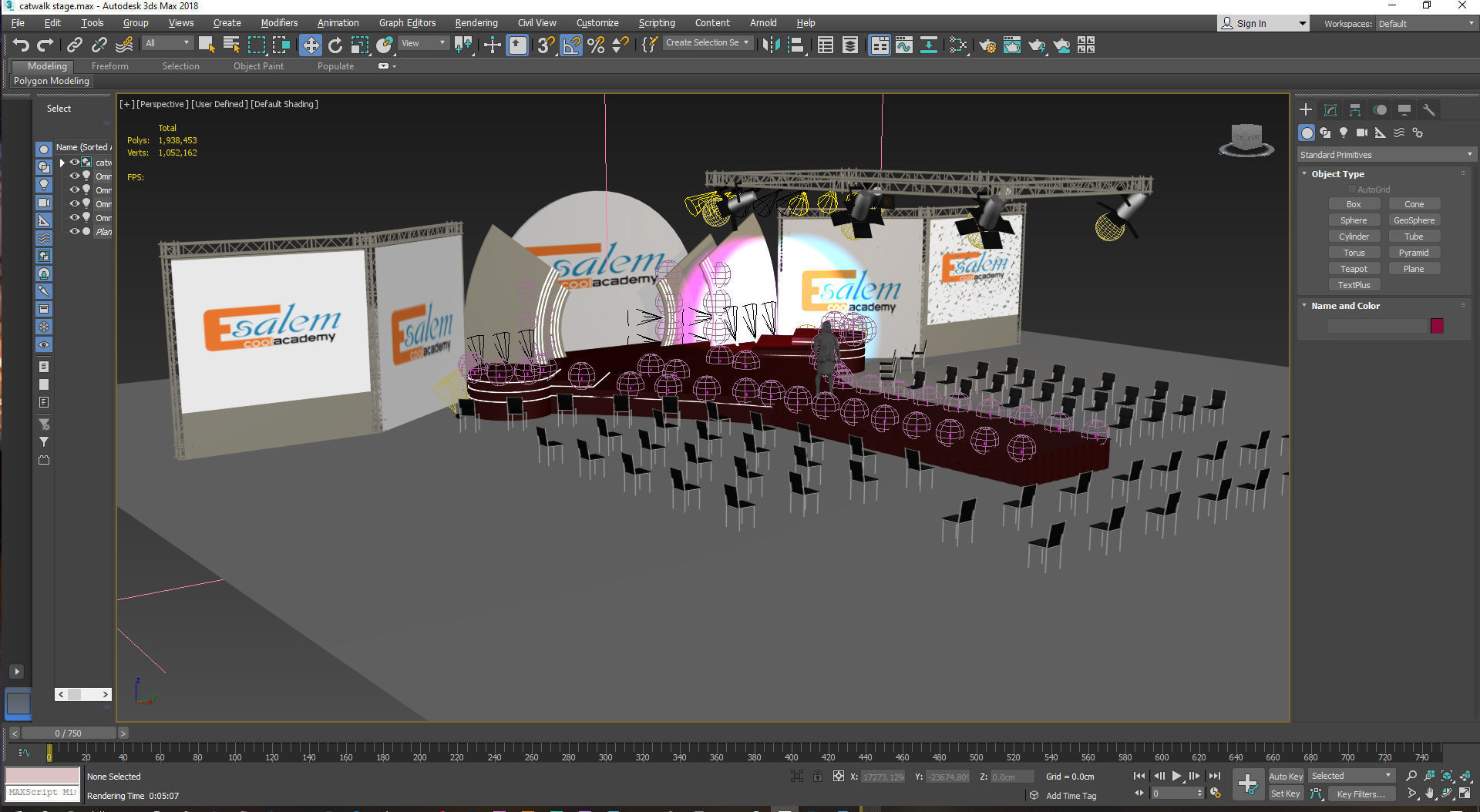This screenshot has width=1480, height=812.
Task: Click the Undo arrow icon
Action: [21, 45]
